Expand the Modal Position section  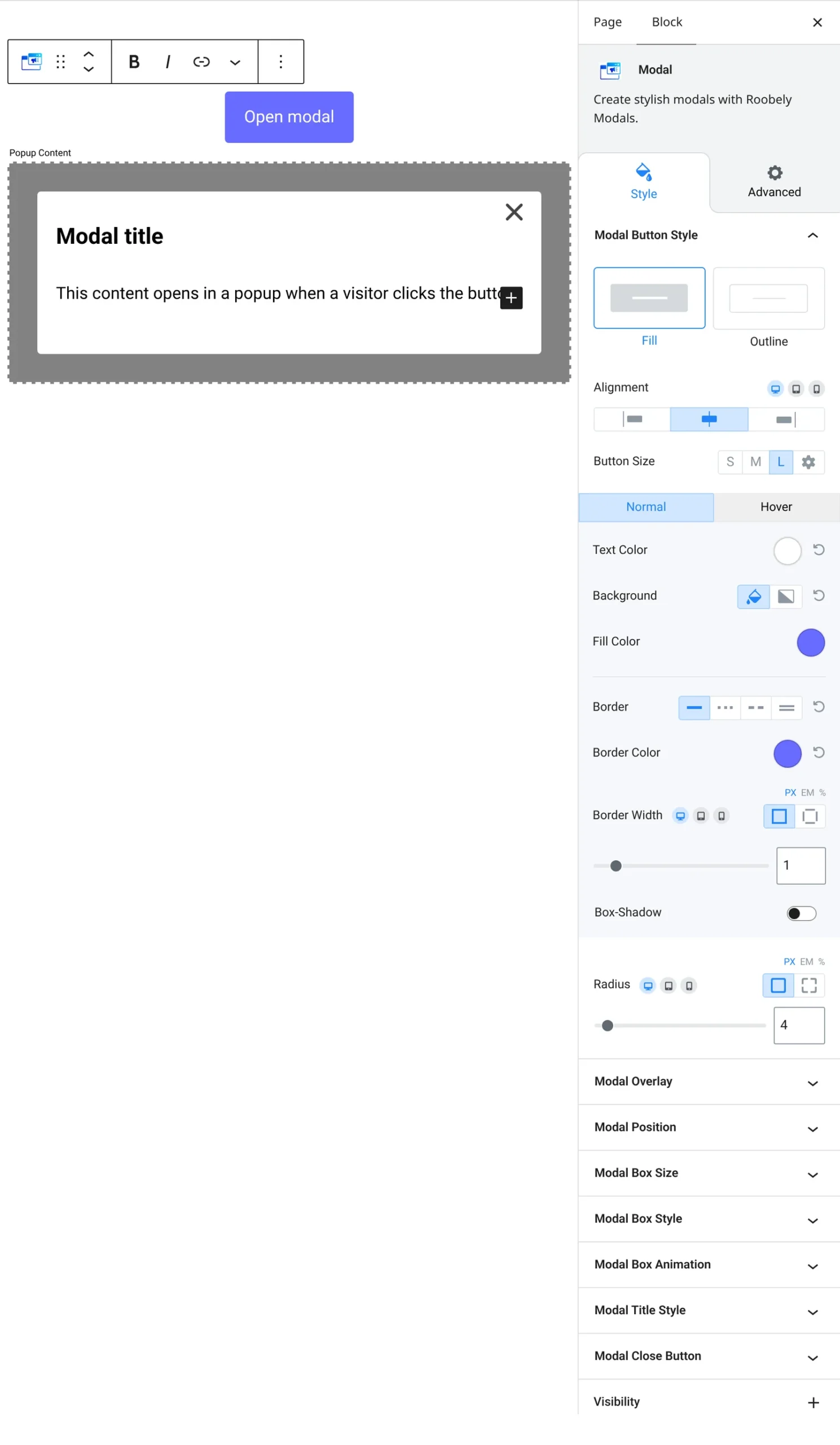pos(709,1127)
